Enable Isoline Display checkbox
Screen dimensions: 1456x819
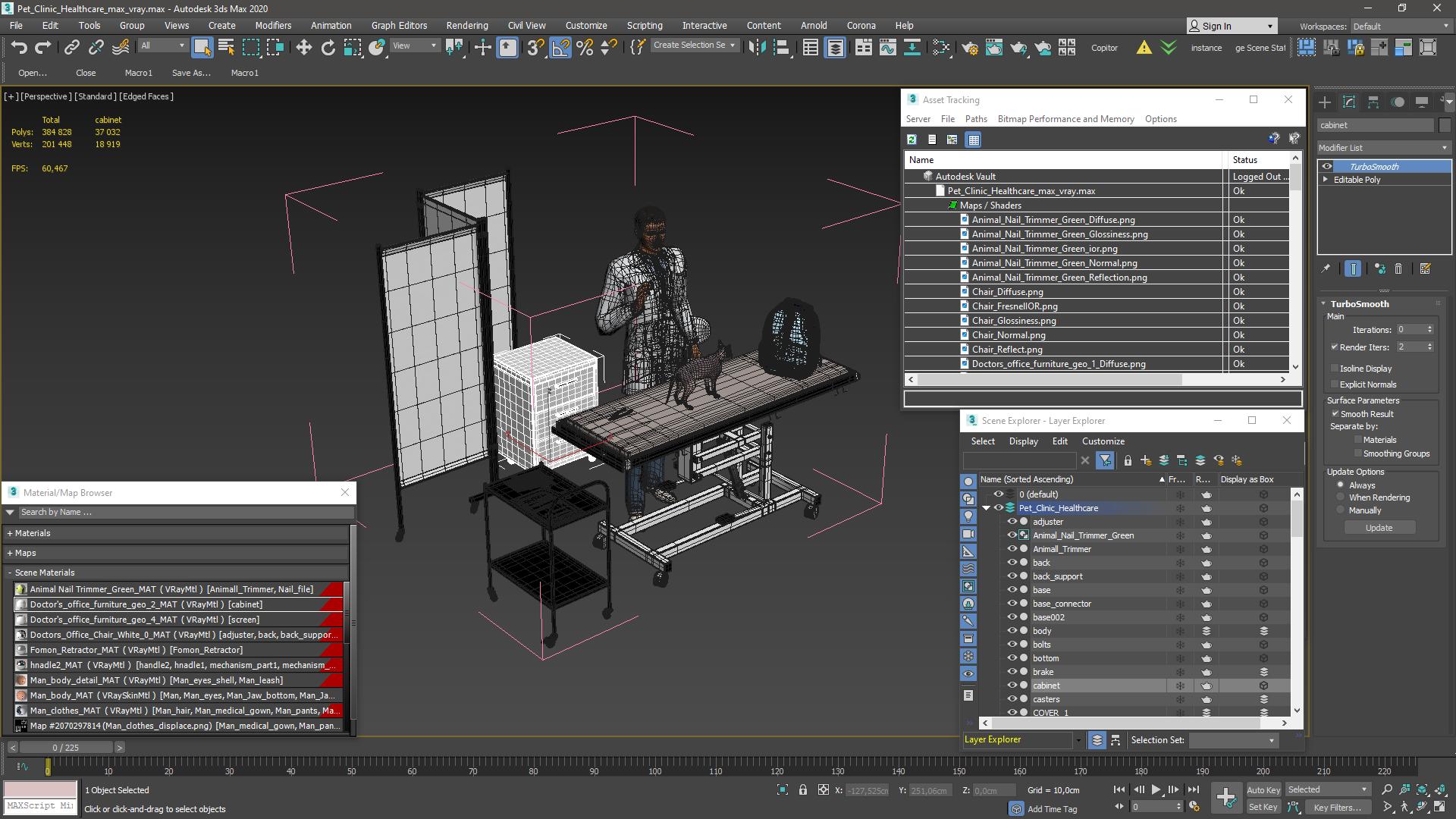tap(1335, 369)
